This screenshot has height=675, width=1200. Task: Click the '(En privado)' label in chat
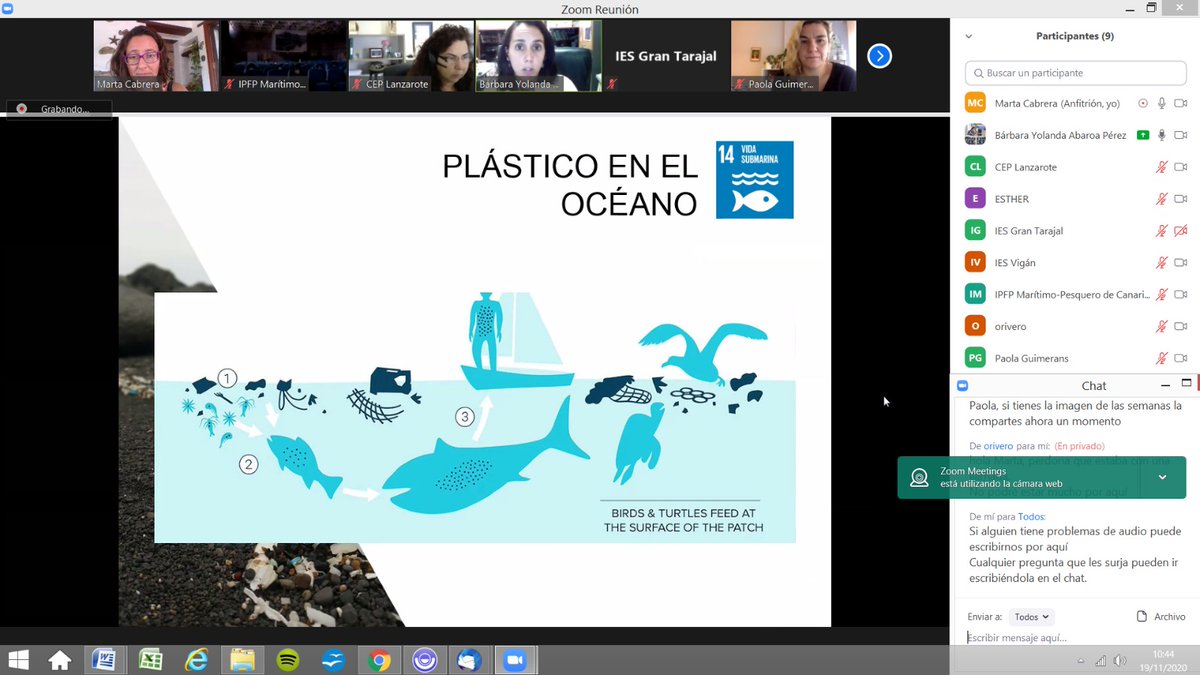point(1080,446)
